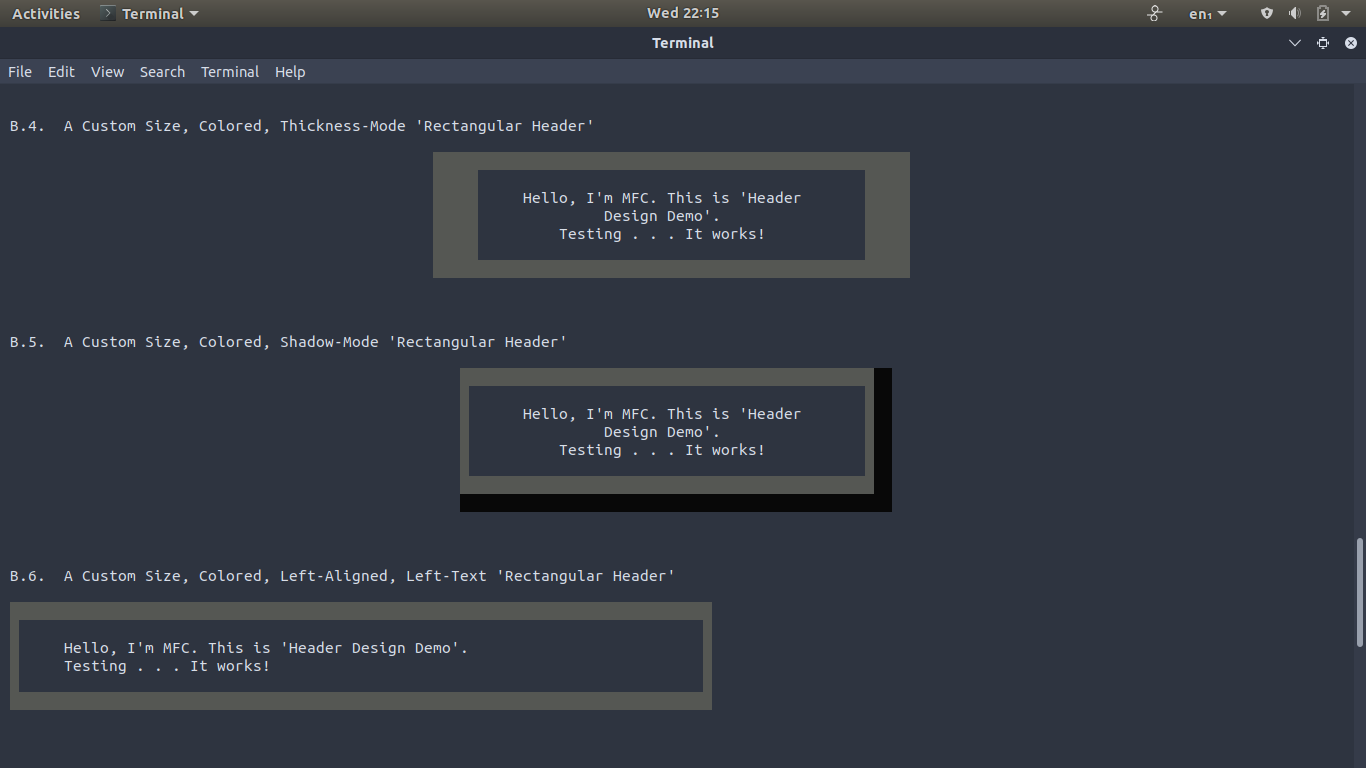This screenshot has width=1366, height=768.
Task: Click the battery icon in the system tray
Action: (x=1322, y=13)
